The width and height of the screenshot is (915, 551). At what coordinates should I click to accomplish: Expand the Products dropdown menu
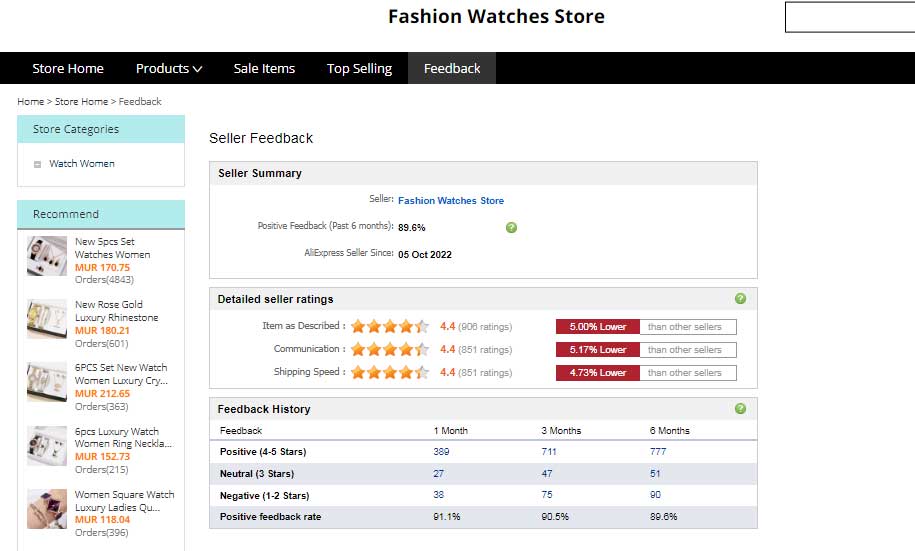(x=169, y=68)
